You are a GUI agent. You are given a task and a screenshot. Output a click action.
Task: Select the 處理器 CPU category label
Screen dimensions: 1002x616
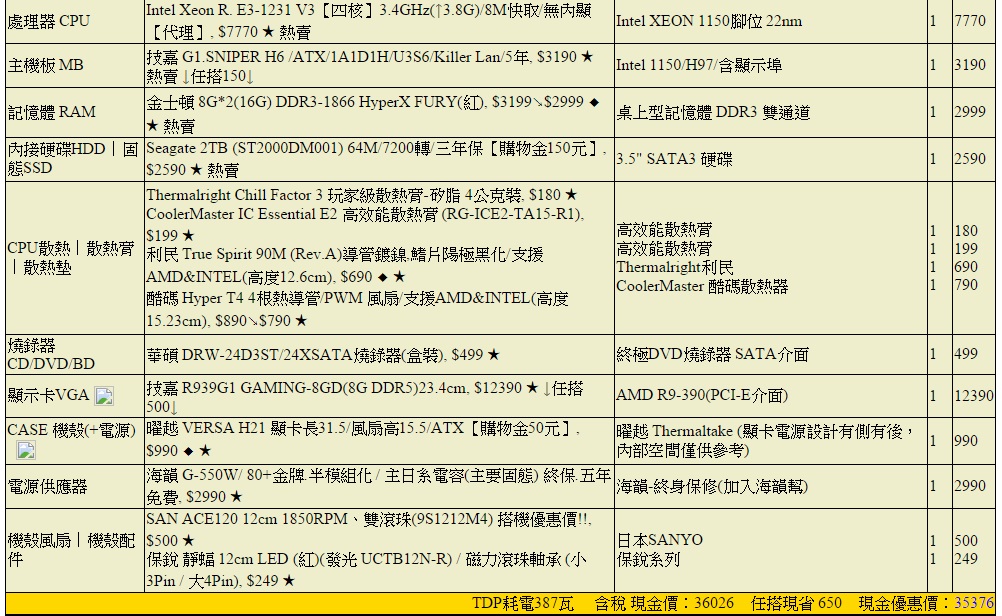click(49, 21)
